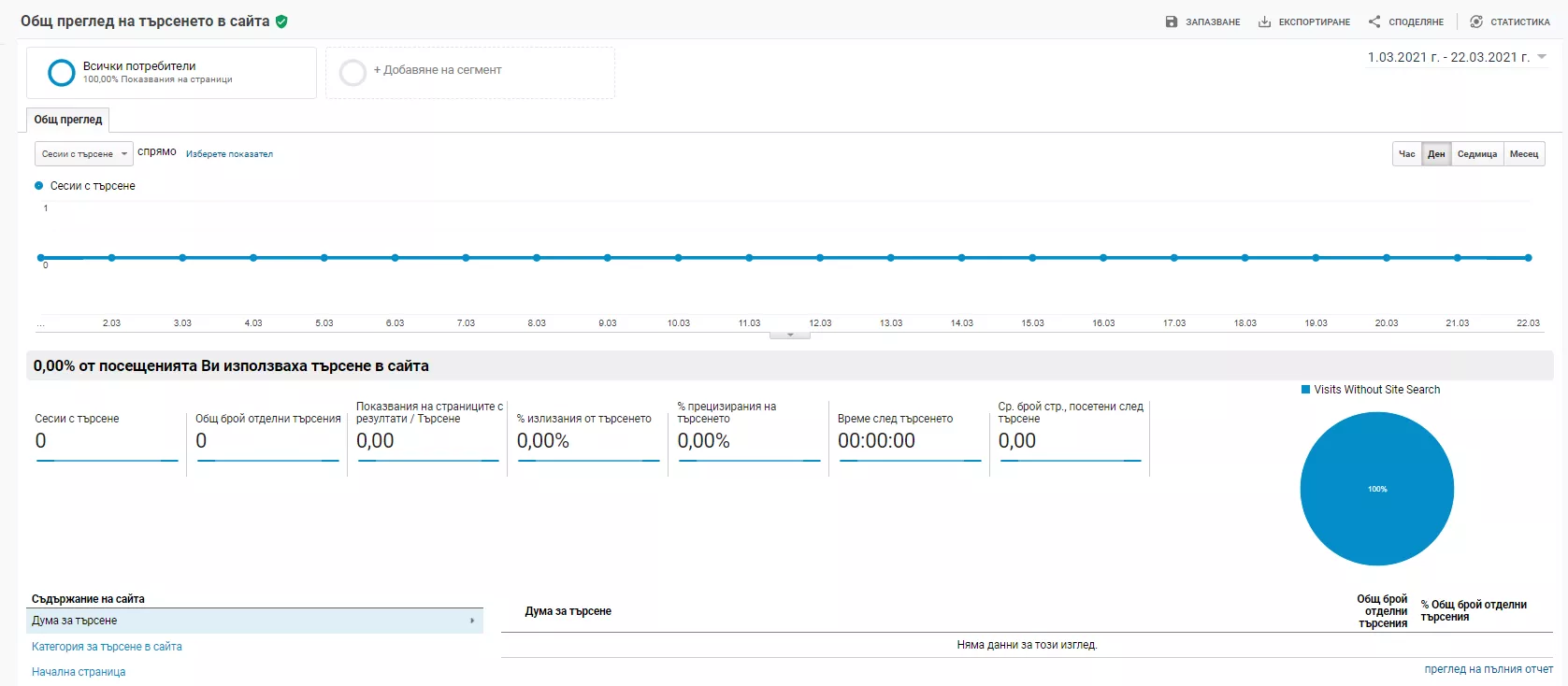Select the Общ преглед tab

point(68,120)
